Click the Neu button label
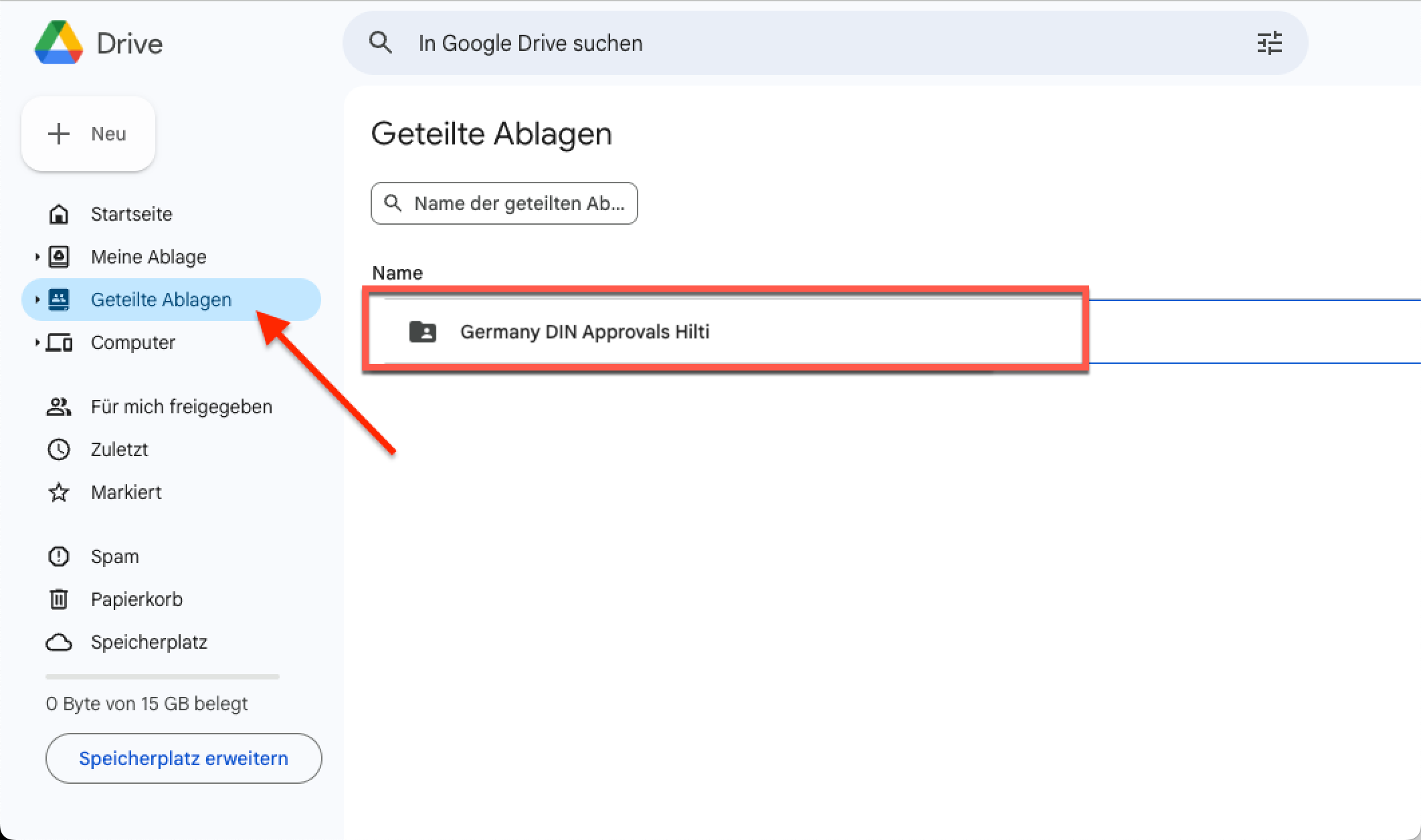The width and height of the screenshot is (1421, 840). coord(108,134)
